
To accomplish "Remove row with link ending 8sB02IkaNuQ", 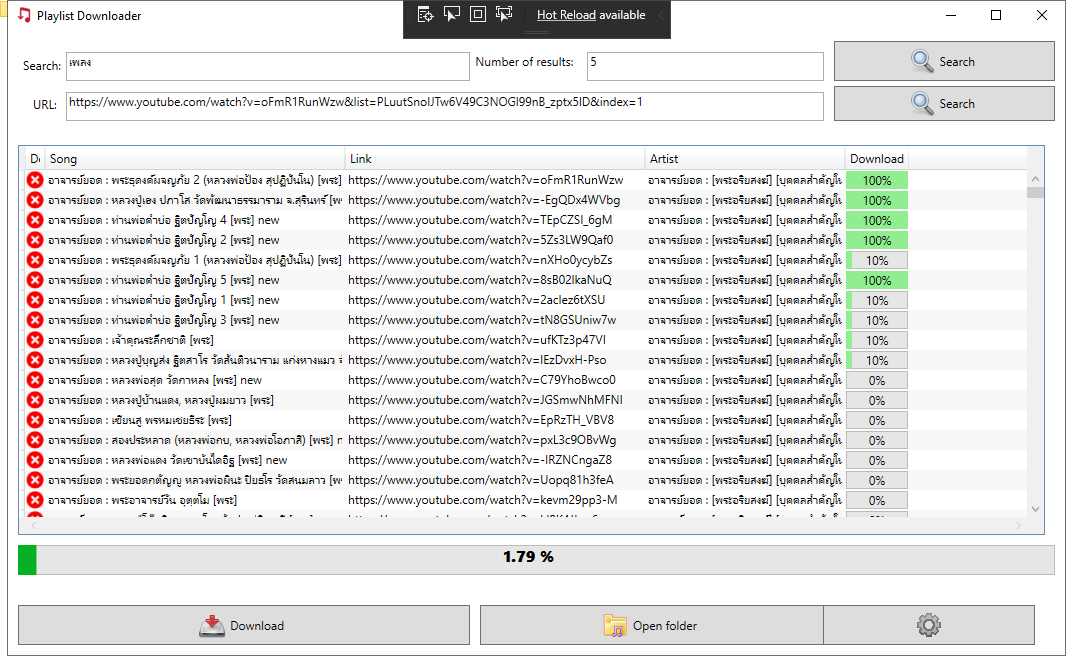I will [35, 280].
